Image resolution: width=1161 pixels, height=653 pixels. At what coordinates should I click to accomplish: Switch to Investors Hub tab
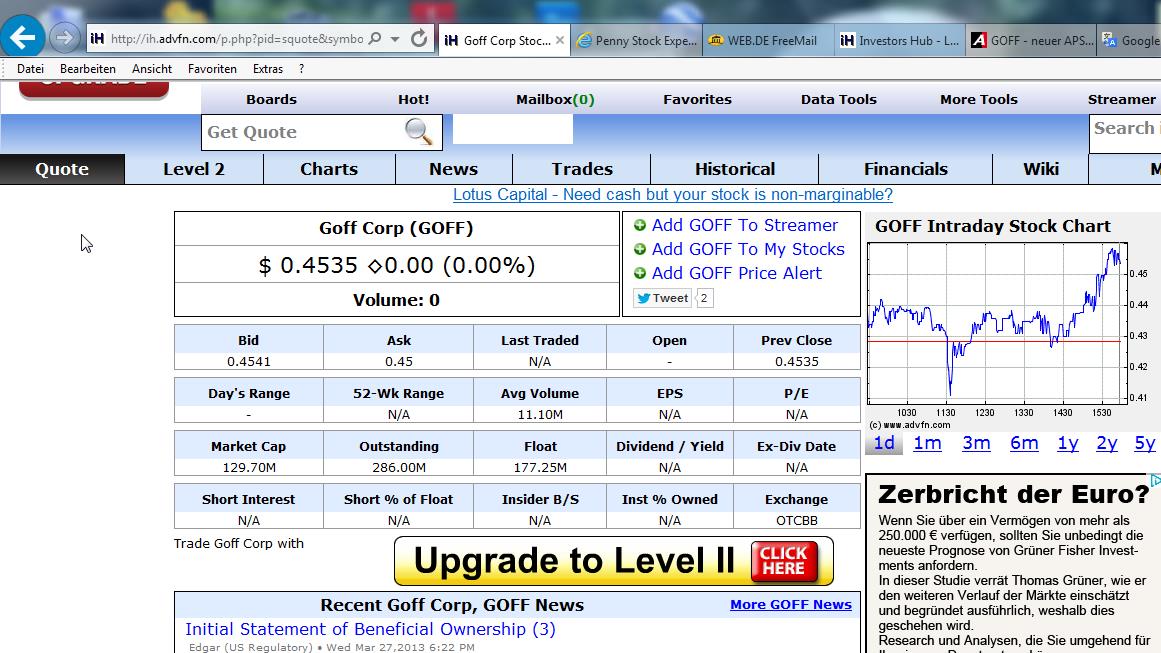coord(900,41)
